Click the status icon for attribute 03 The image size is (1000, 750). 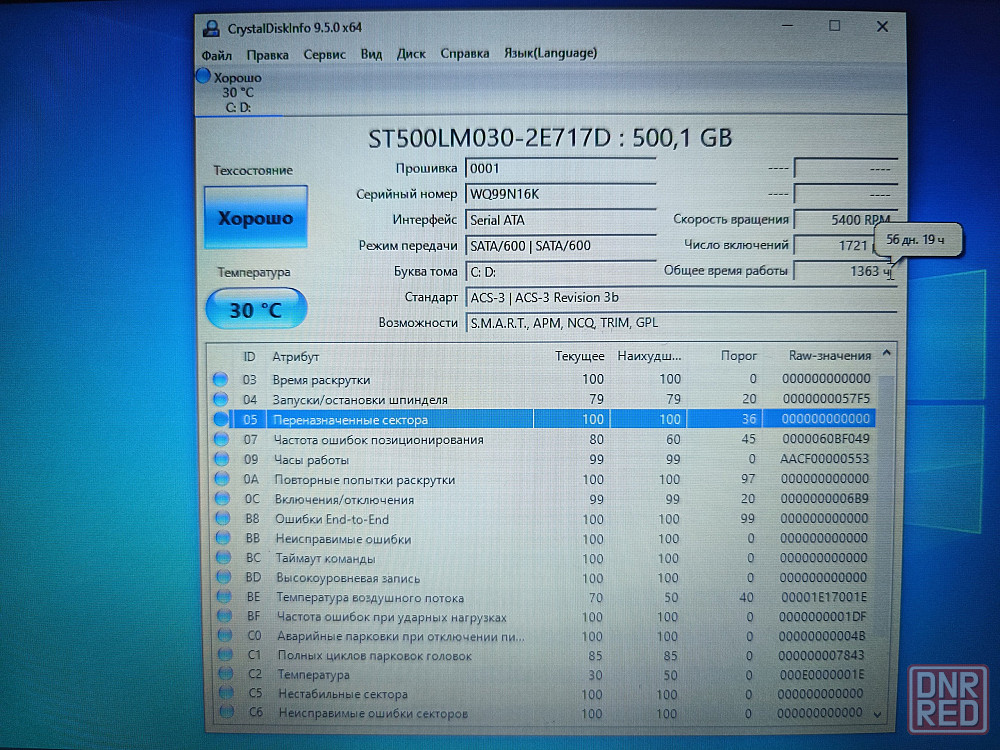click(221, 379)
